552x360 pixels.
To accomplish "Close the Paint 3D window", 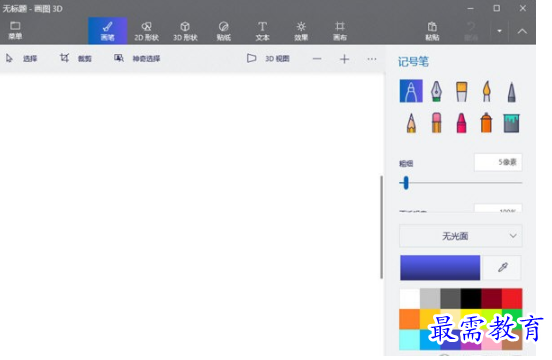I will click(x=523, y=8).
